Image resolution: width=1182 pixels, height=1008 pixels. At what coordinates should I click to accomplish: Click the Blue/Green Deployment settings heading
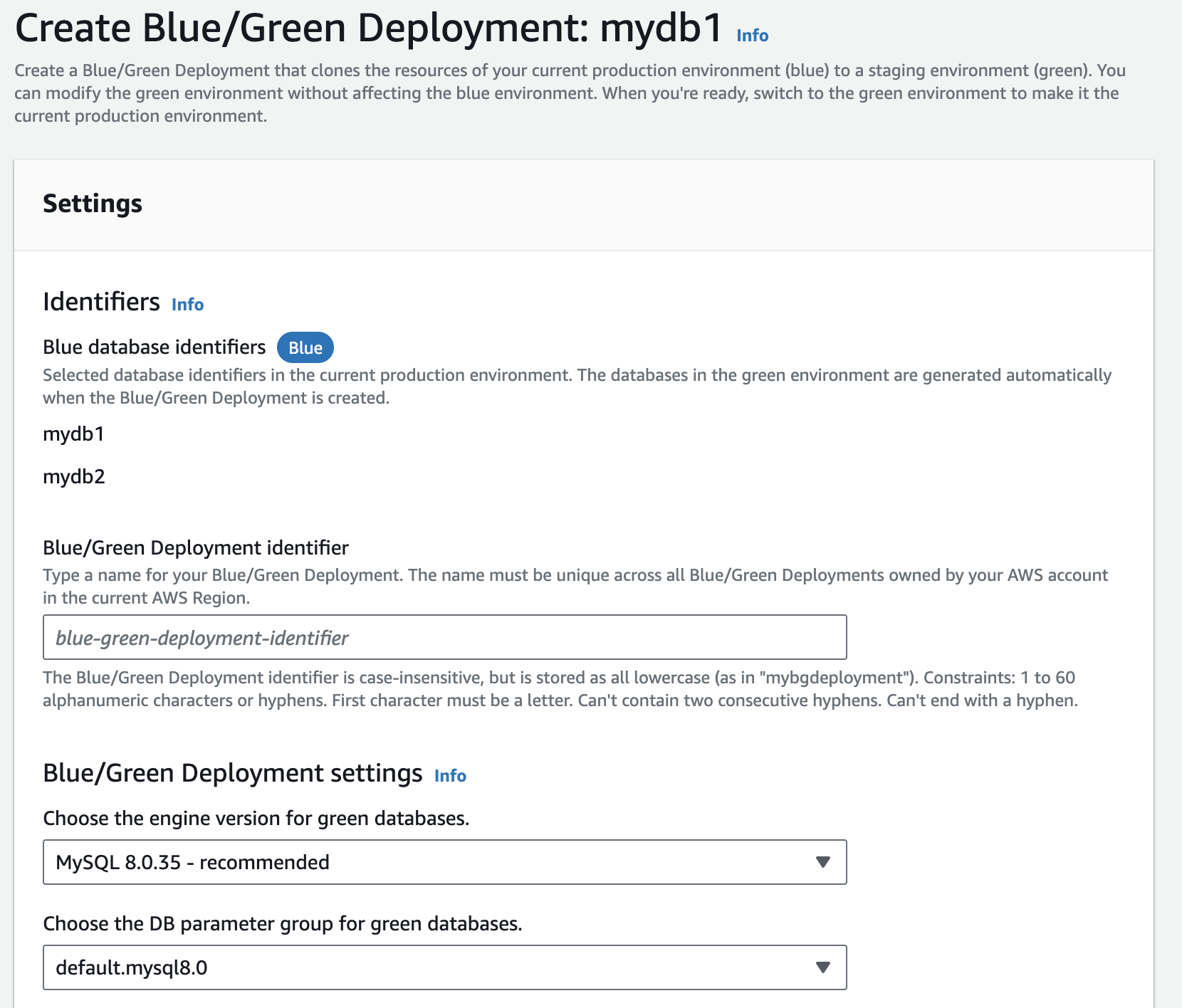(233, 773)
